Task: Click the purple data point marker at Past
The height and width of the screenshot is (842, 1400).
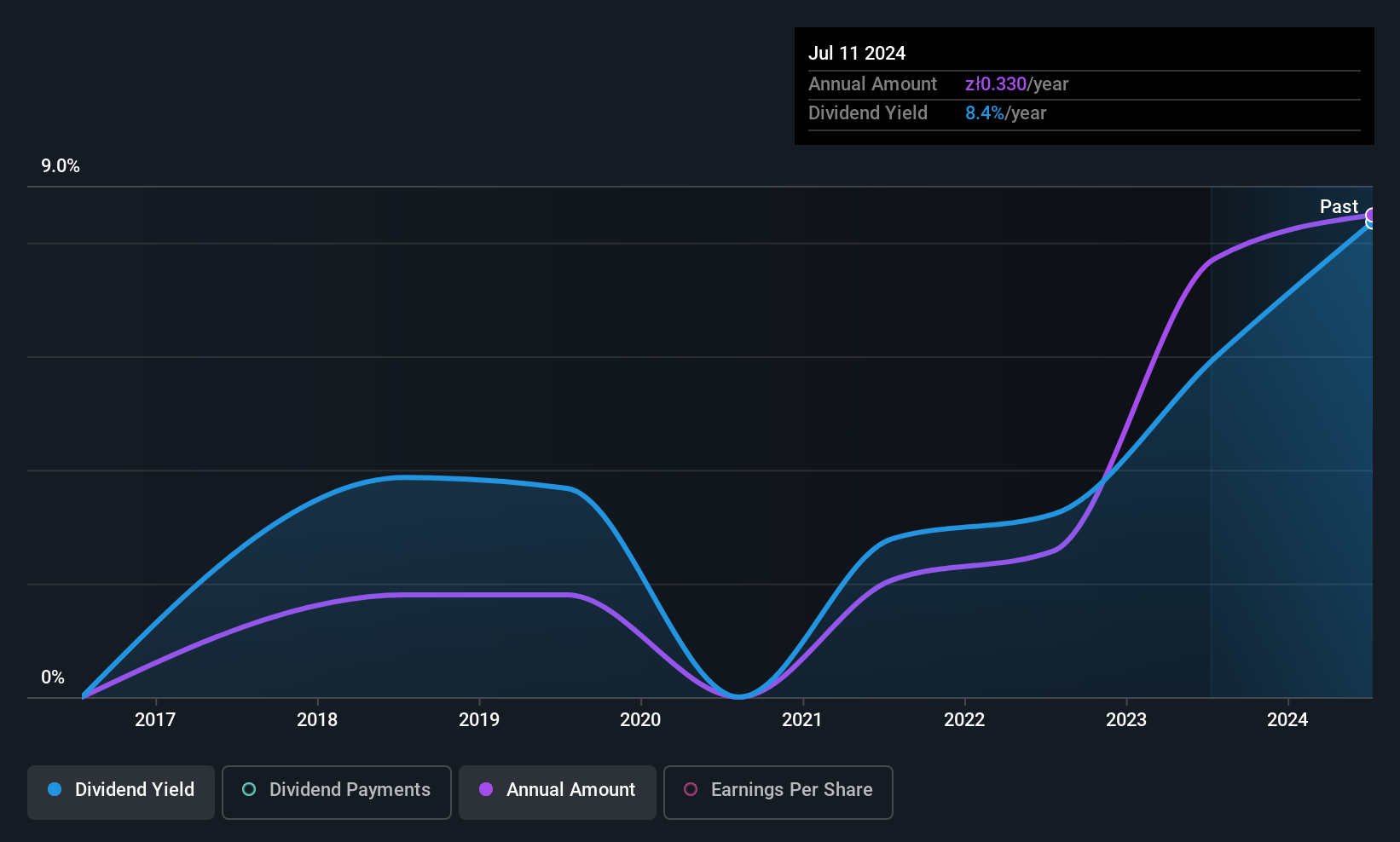Action: tap(1372, 215)
